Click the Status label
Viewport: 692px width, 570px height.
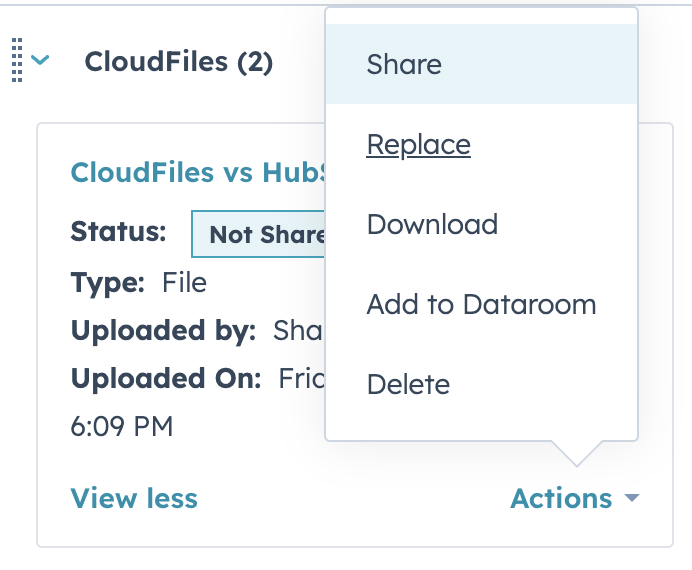pos(118,231)
